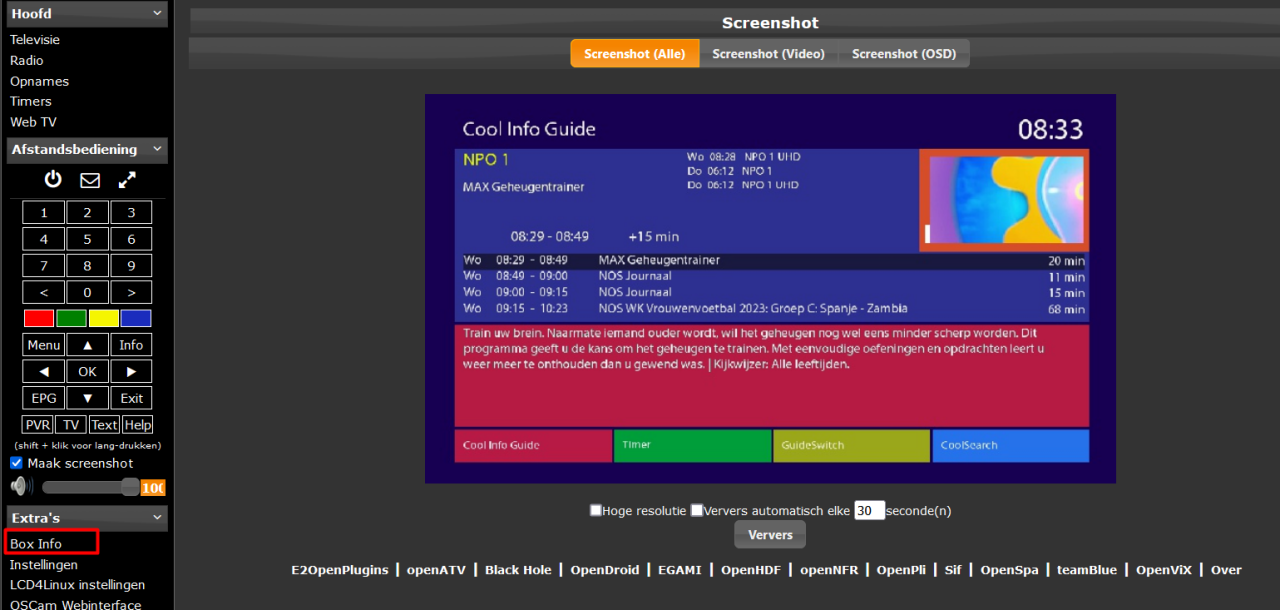Viewport: 1280px width, 610px height.
Task: Click the power icon above the remote keypad
Action: pos(51,180)
